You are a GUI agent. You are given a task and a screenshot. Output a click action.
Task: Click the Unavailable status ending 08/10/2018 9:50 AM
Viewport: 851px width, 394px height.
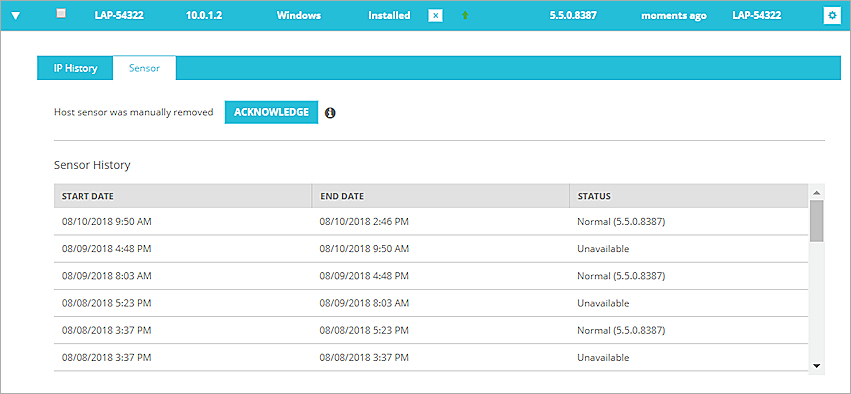[x=603, y=249]
